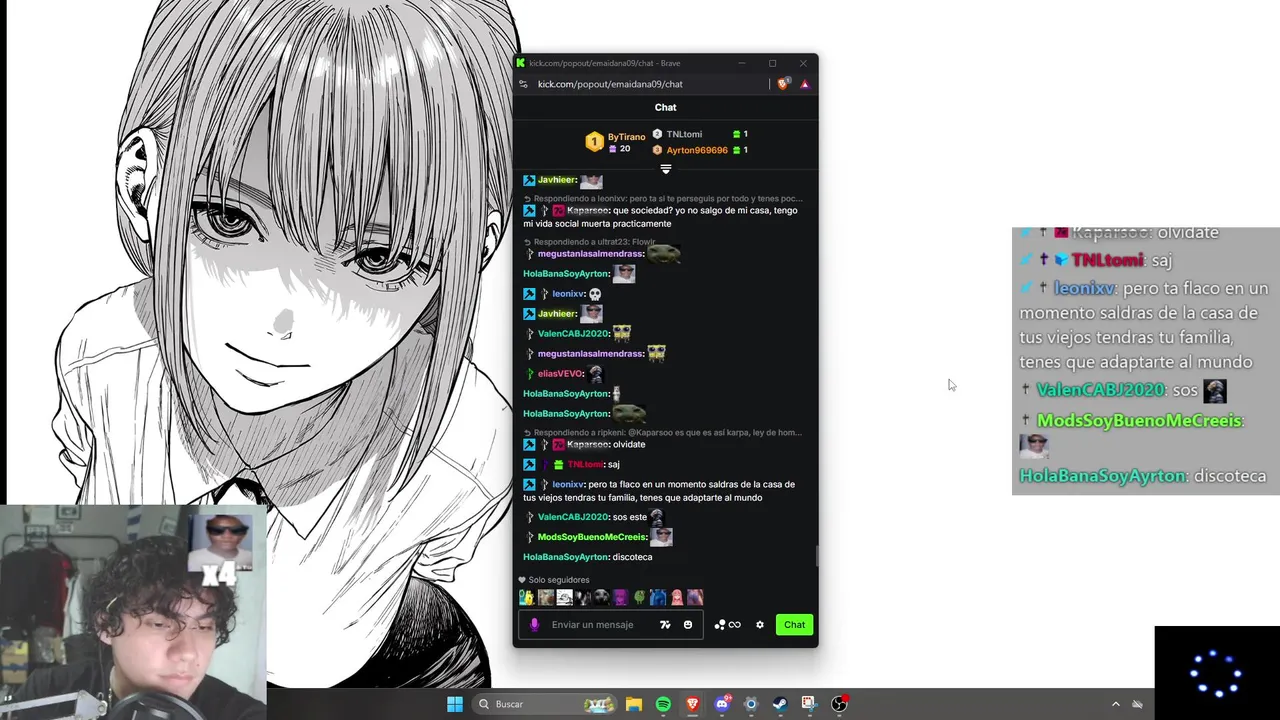Pick the pink-haired girl quick emote
The height and width of the screenshot is (720, 1280).
point(677,597)
